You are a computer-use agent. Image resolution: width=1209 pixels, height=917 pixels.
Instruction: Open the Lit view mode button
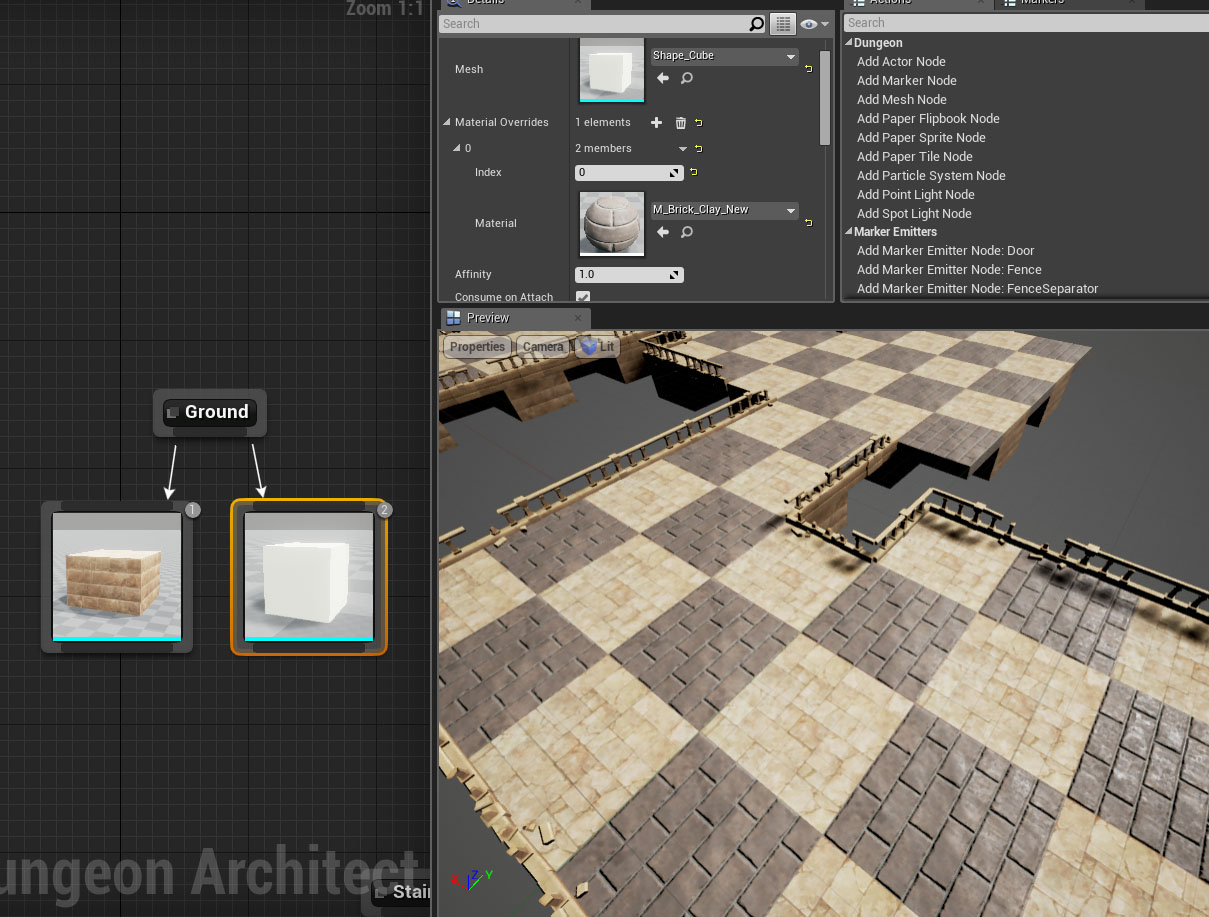point(598,347)
